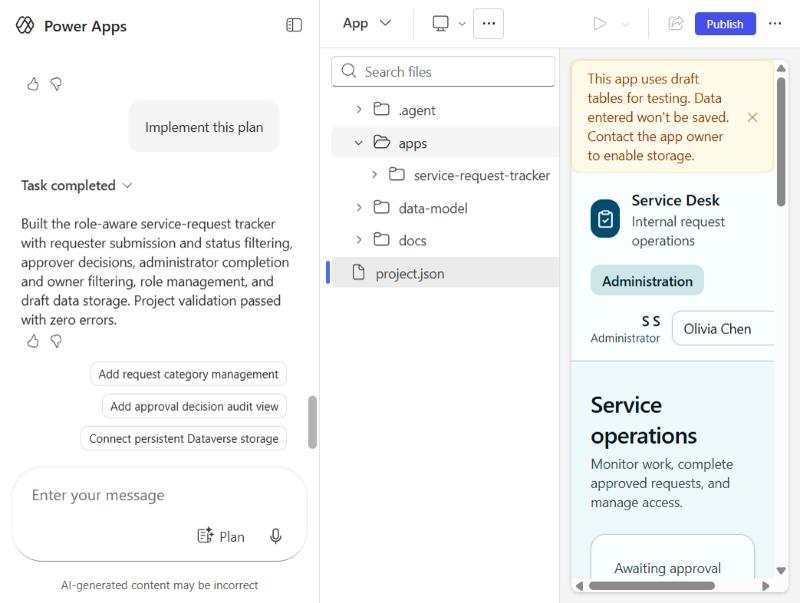The image size is (800, 603).
Task: Click the Plan mode icon button
Action: coord(221,536)
